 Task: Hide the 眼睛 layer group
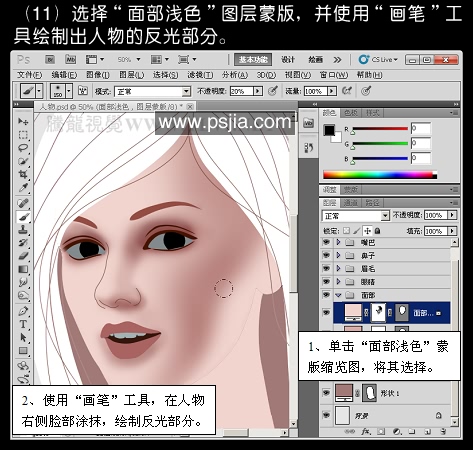click(326, 282)
